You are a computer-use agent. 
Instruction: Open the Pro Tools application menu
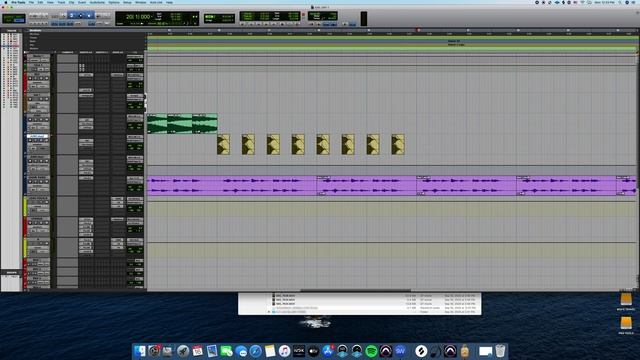tap(18, 2)
